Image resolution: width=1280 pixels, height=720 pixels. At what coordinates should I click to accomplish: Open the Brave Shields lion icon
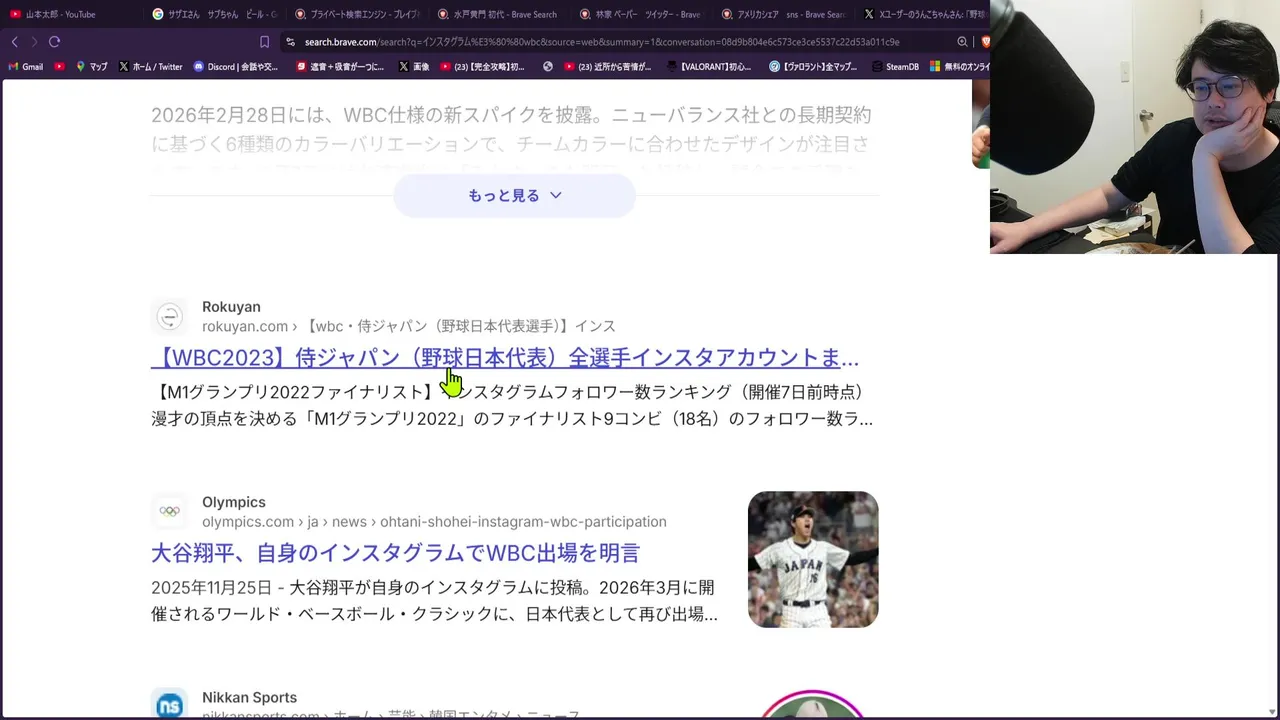pyautogui.click(x=985, y=42)
